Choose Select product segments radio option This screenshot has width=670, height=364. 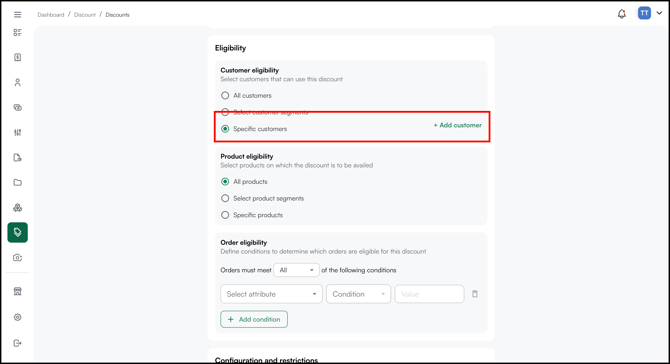point(225,198)
